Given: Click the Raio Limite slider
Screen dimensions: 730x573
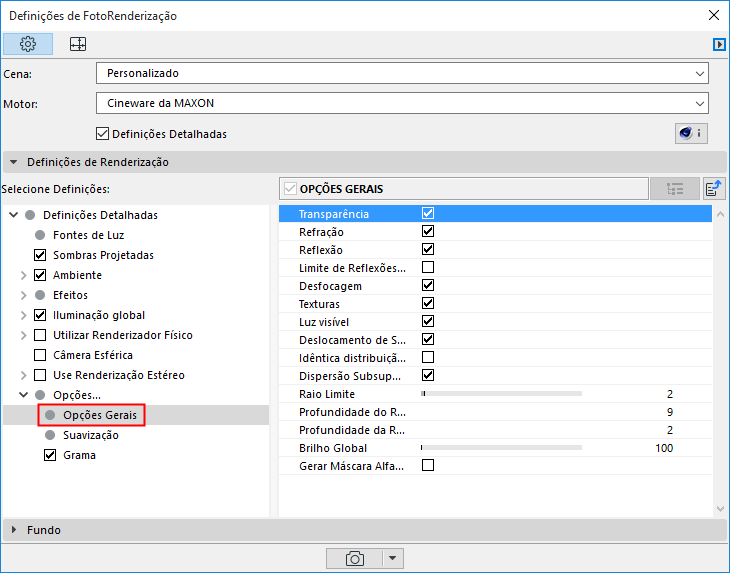Looking at the screenshot, I should pyautogui.click(x=501, y=394).
